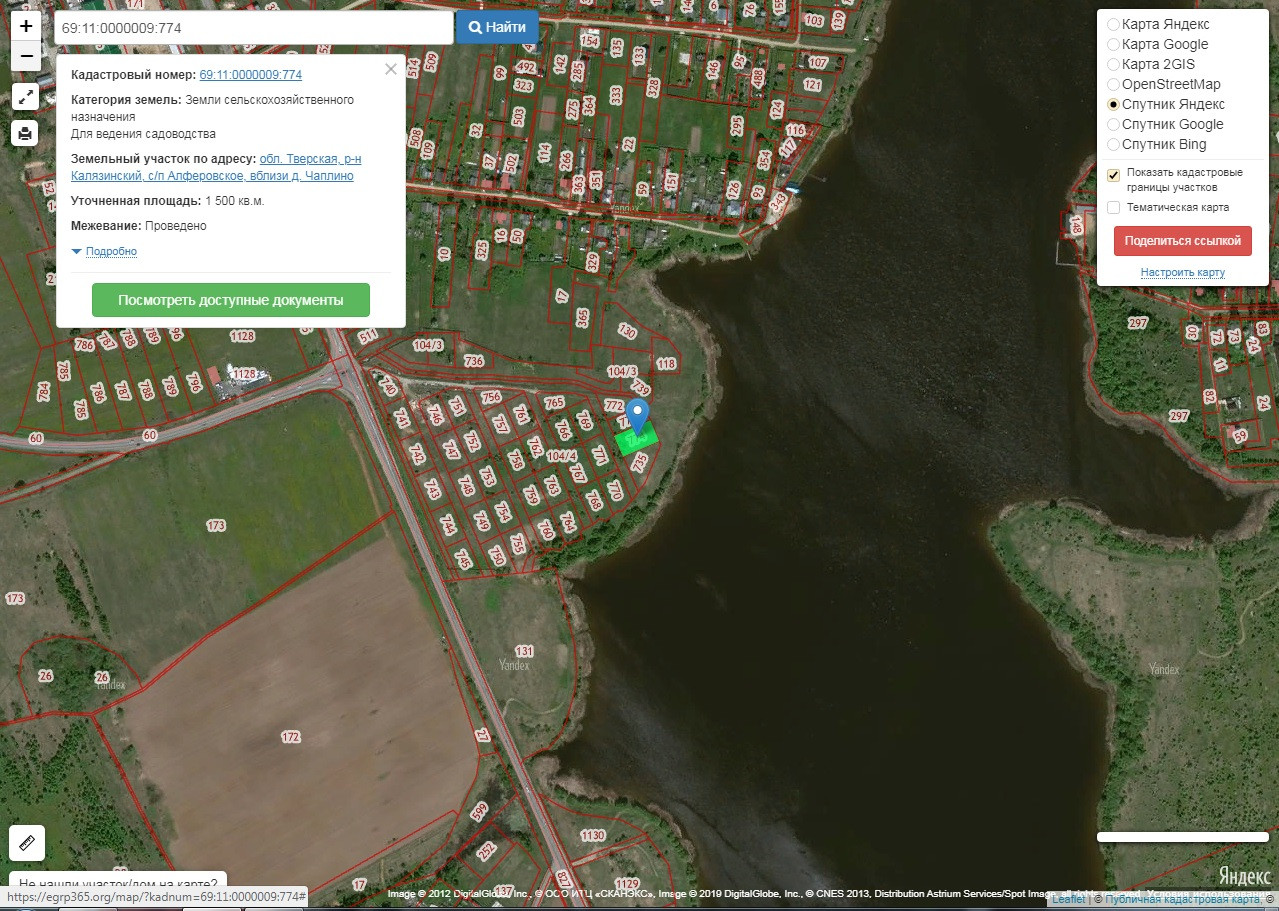1279x911 pixels.
Task: Close the parcel info popup
Action: [391, 69]
